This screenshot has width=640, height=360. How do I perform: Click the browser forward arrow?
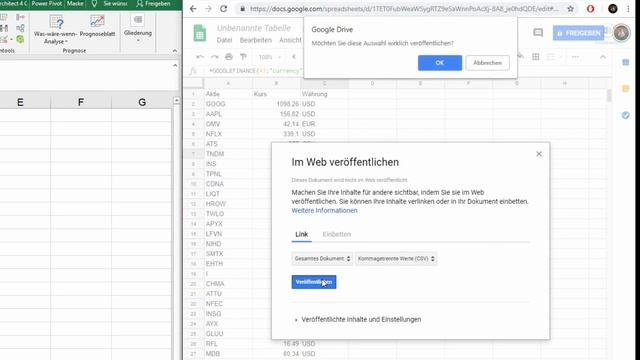point(208,9)
